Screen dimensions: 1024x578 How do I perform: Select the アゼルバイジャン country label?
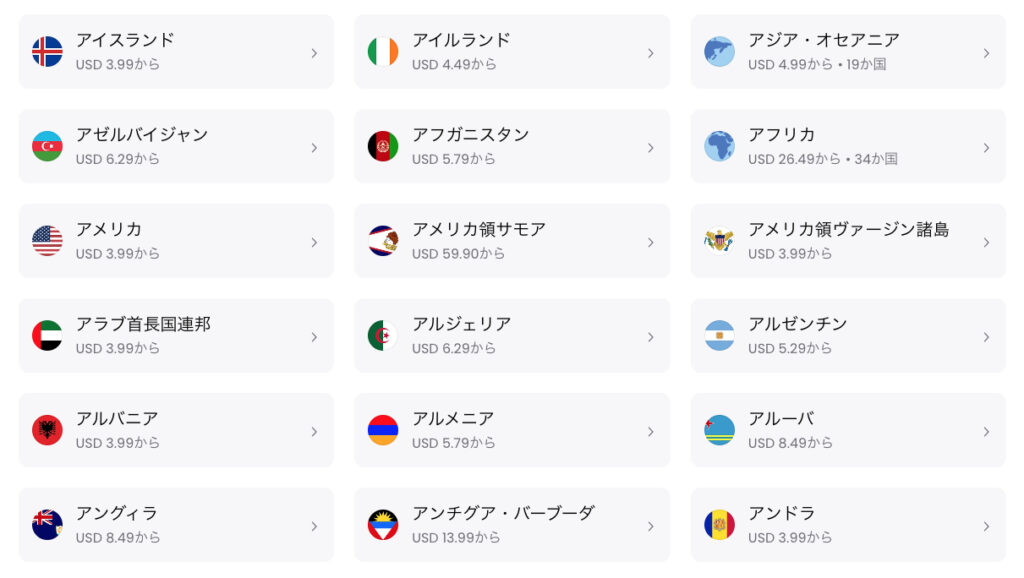142,135
